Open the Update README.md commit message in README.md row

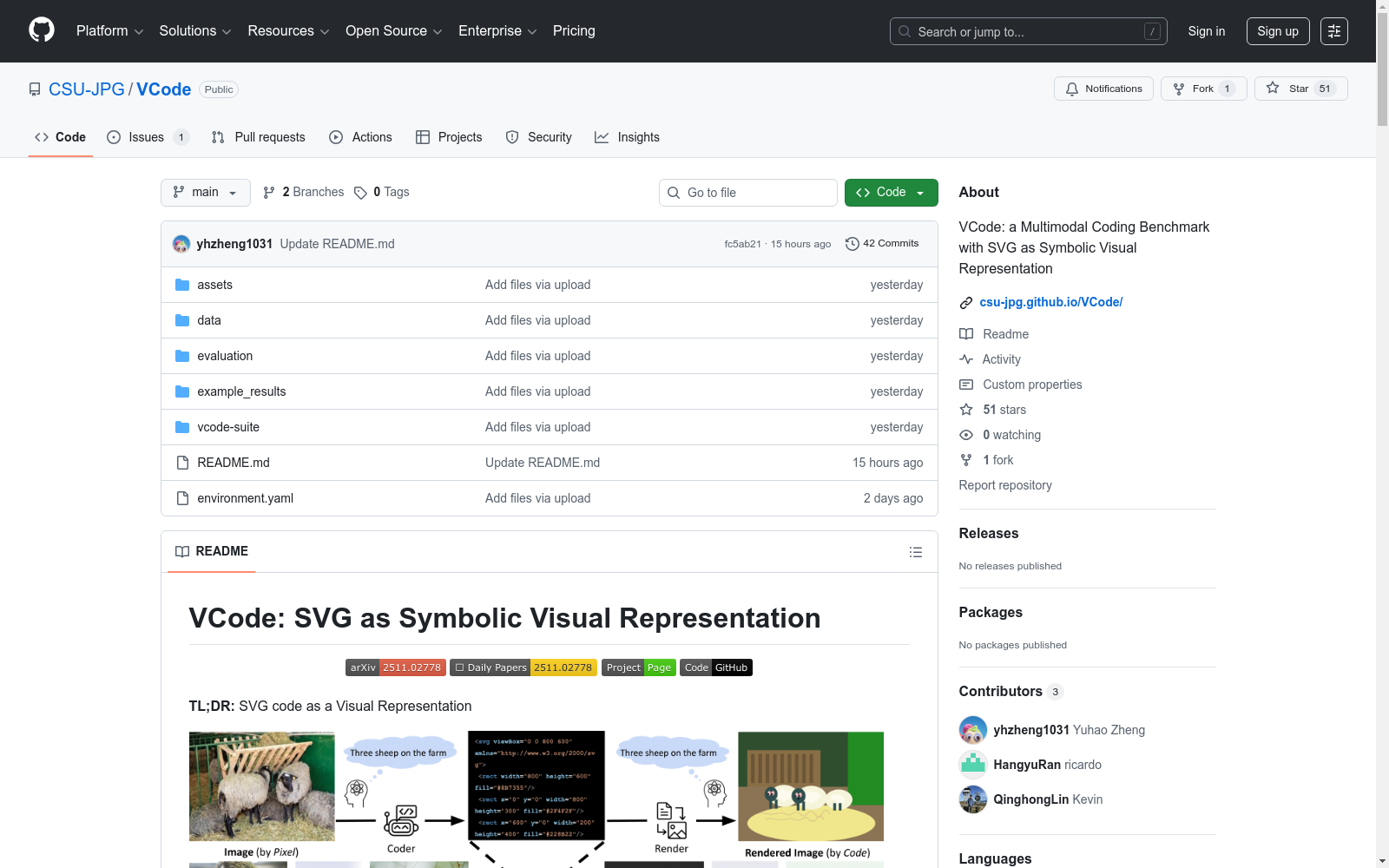click(543, 463)
